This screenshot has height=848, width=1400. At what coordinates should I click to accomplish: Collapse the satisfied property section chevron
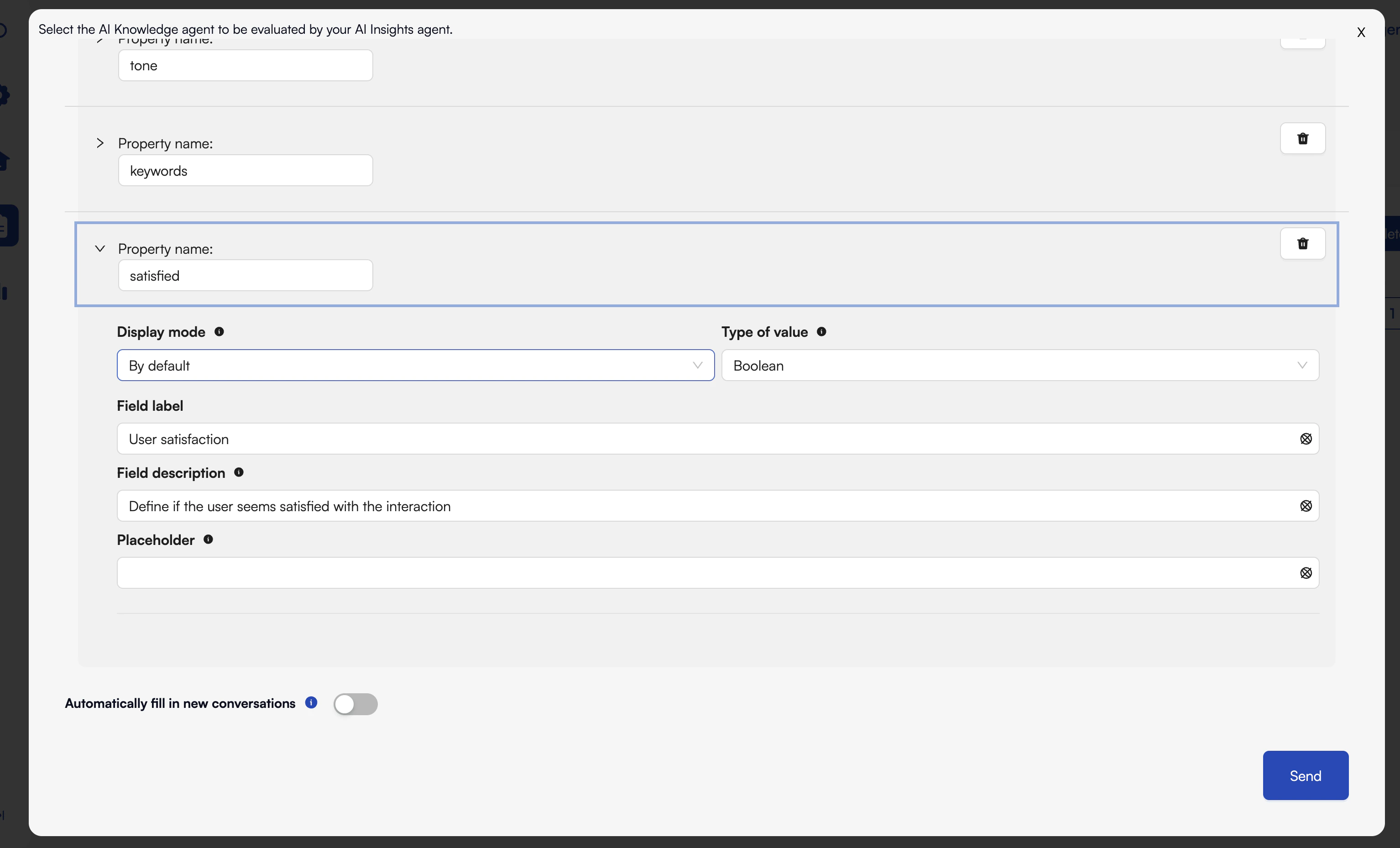pyautogui.click(x=100, y=248)
